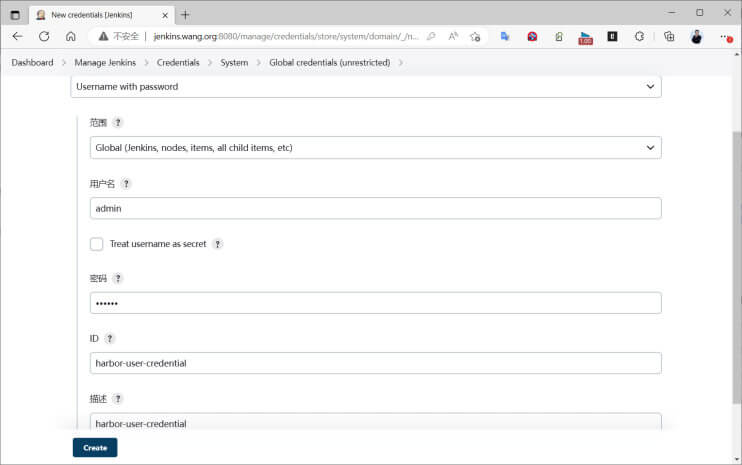This screenshot has height=465, width=742.
Task: Open the browser settings and more menu
Action: [x=726, y=37]
